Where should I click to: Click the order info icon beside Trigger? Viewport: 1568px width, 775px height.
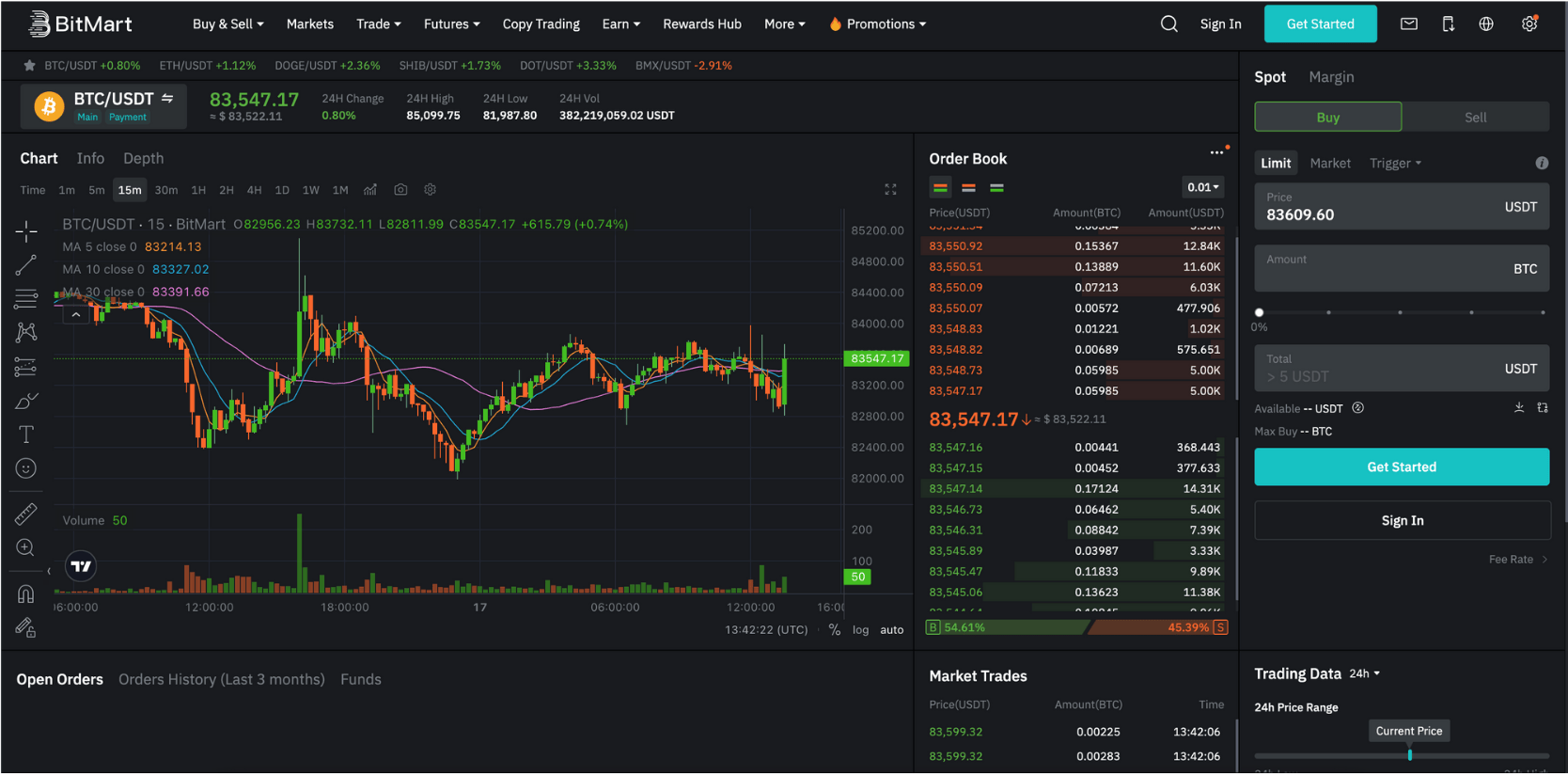[x=1542, y=164]
